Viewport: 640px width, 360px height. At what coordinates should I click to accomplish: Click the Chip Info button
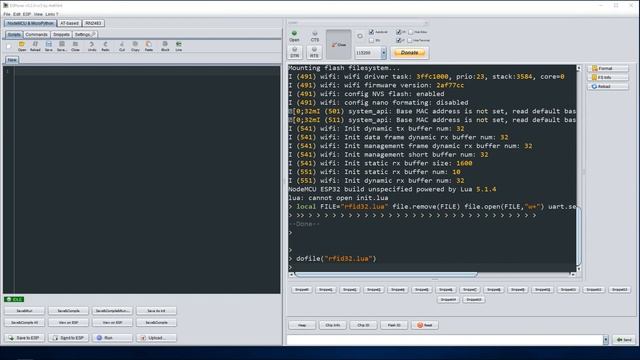(333, 325)
